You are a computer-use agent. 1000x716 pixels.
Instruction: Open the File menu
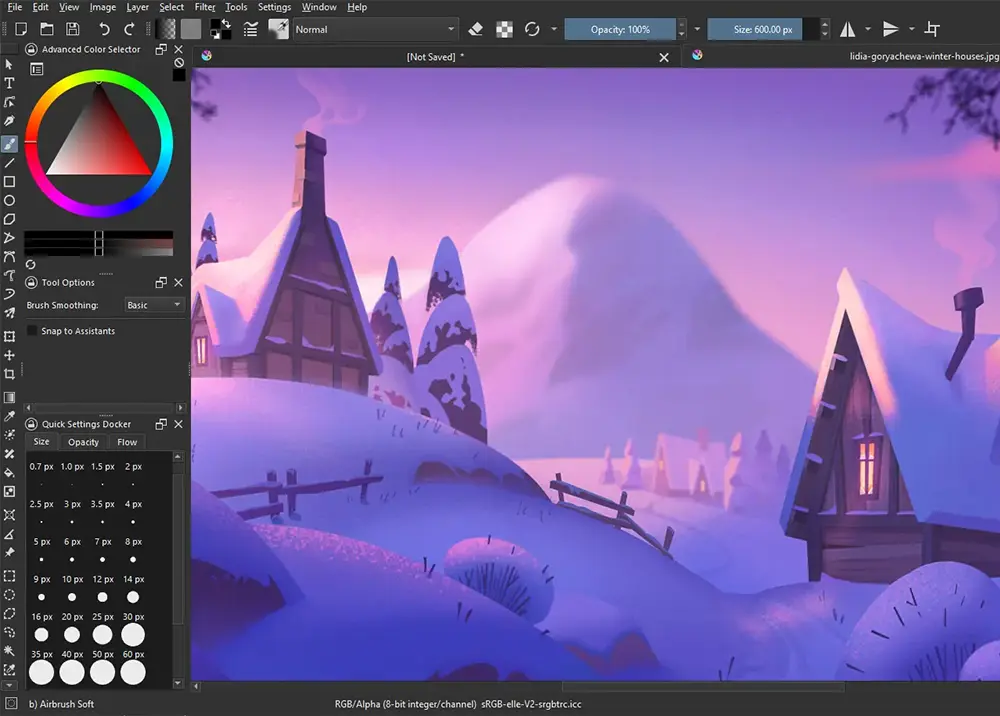[x=14, y=7]
